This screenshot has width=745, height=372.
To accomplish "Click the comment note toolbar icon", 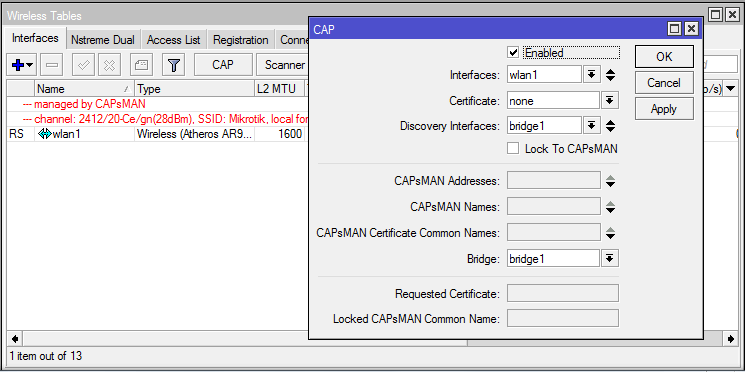I will [x=141, y=65].
